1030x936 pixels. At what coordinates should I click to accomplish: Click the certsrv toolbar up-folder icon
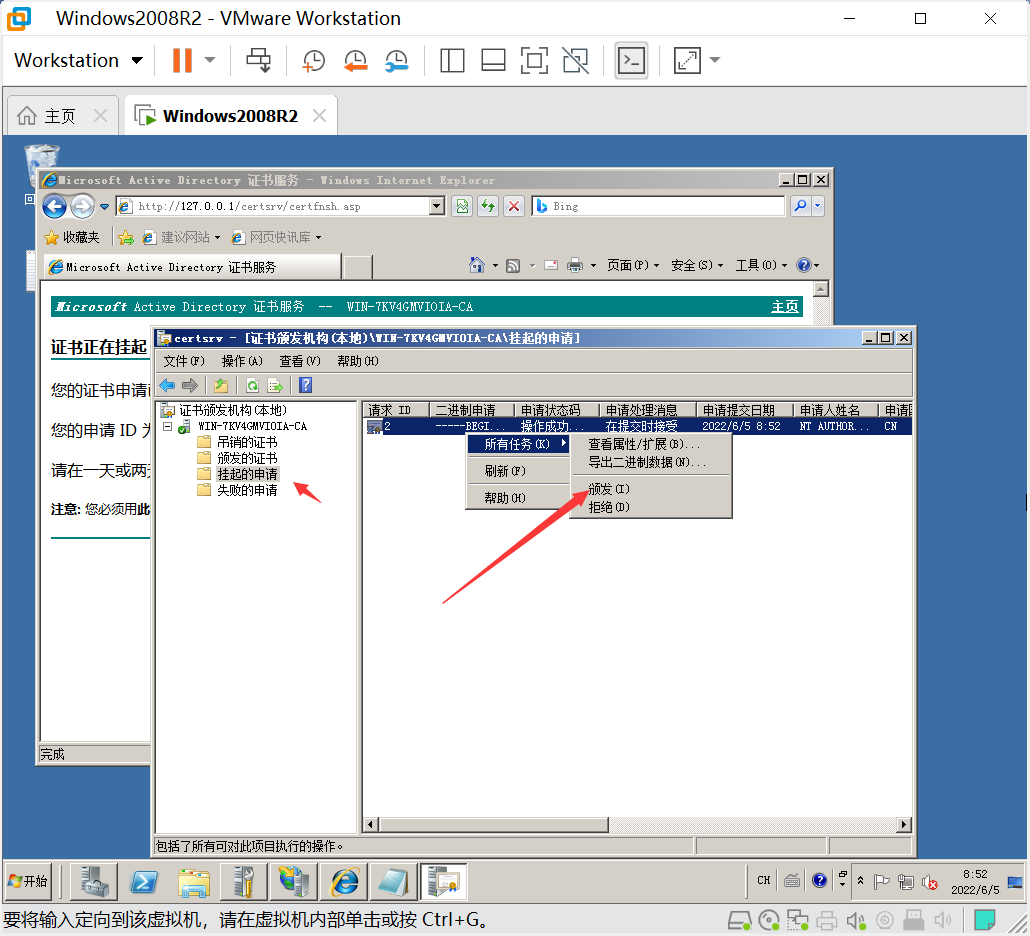coord(221,386)
